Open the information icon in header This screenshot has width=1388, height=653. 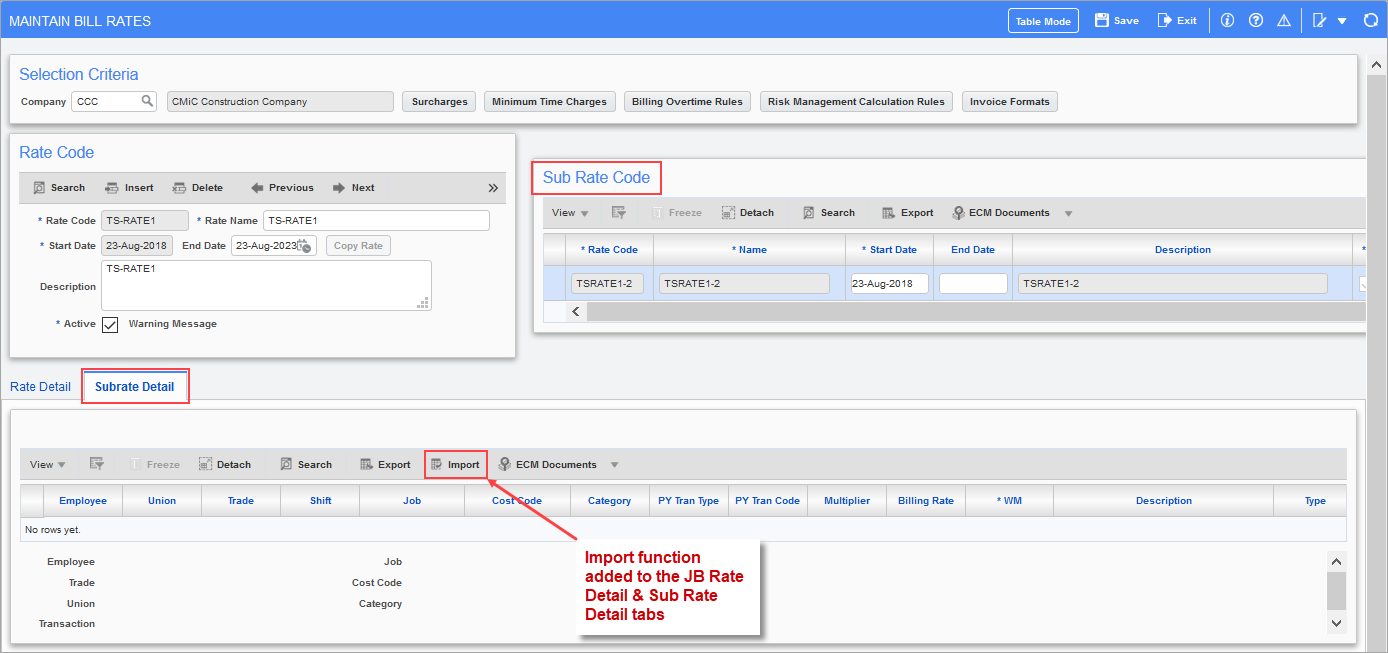(1228, 21)
